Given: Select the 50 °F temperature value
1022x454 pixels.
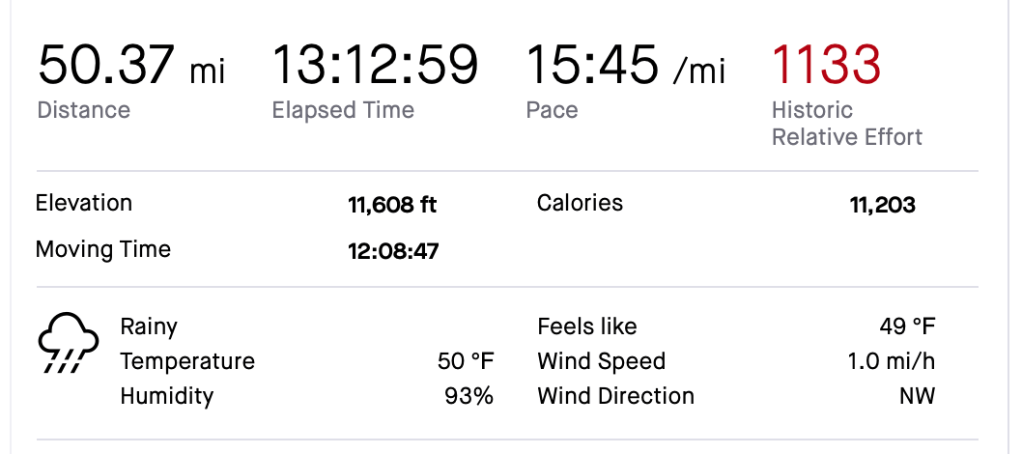Looking at the screenshot, I should coord(465,361).
